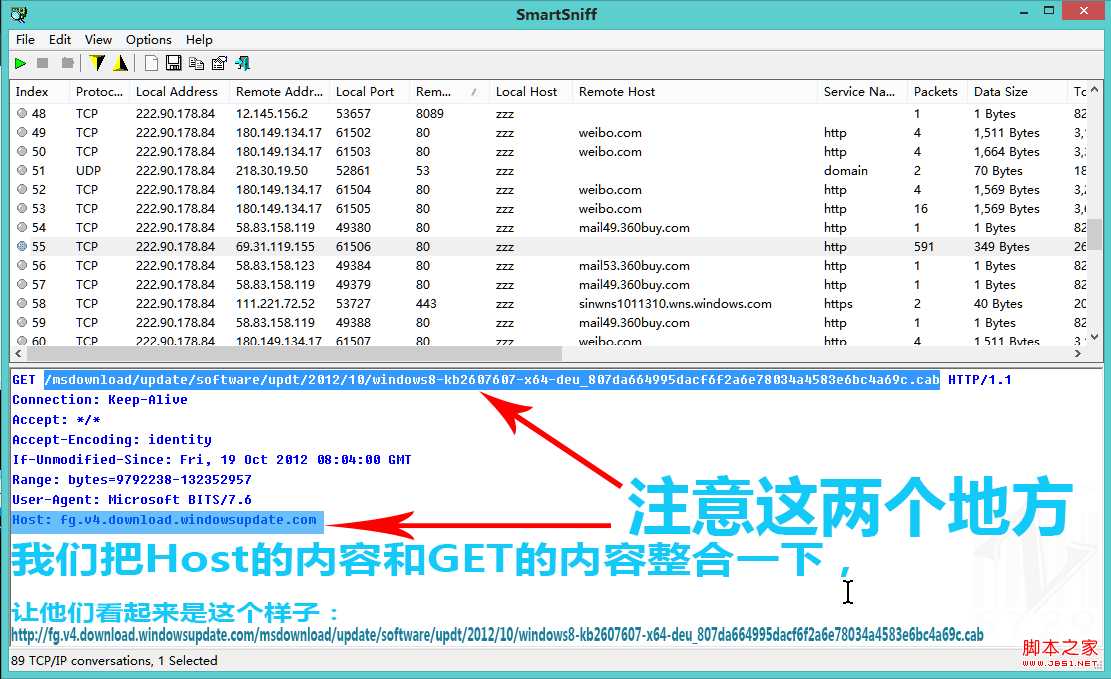
Task: Open the File menu
Action: 25,40
